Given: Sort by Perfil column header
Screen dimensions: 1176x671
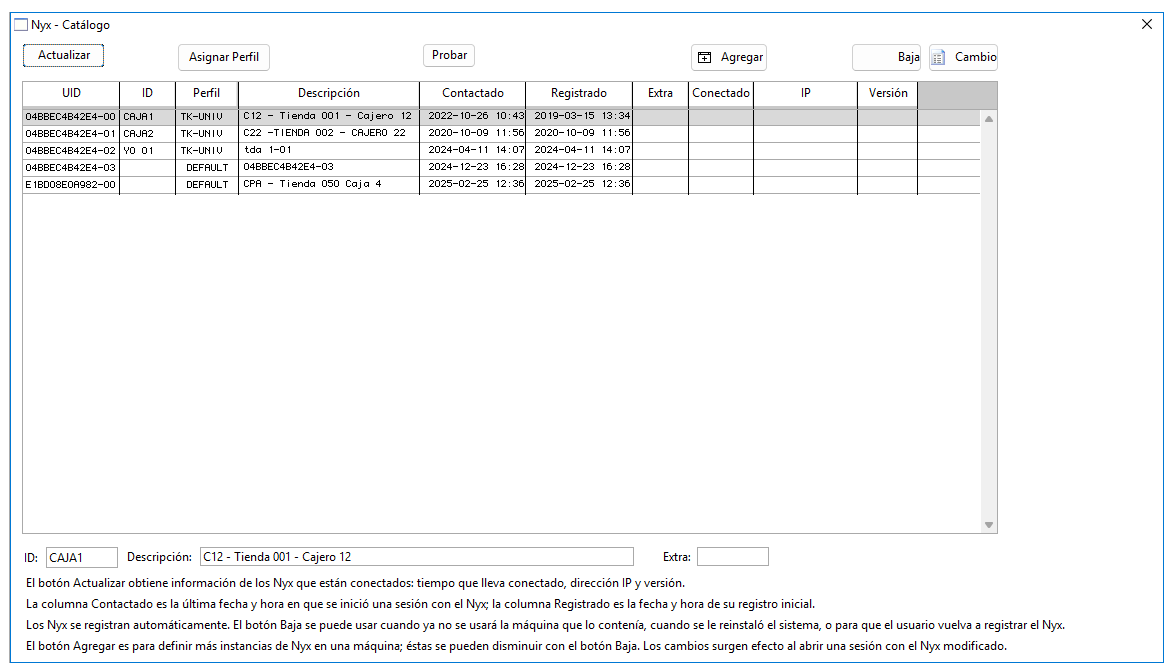Looking at the screenshot, I should [x=207, y=94].
